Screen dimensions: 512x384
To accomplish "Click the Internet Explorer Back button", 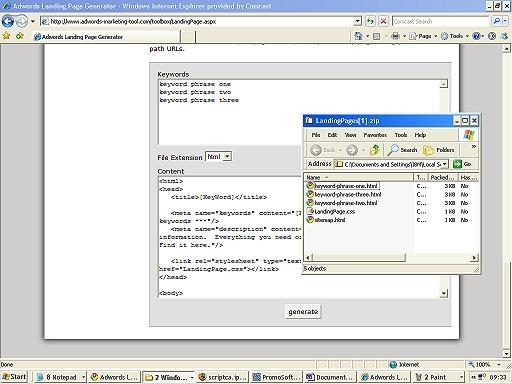I will click(x=8, y=22).
